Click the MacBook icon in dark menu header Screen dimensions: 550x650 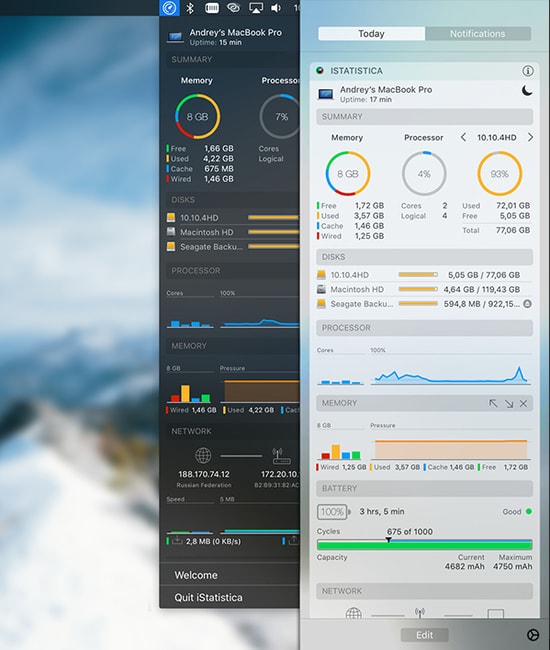point(175,37)
